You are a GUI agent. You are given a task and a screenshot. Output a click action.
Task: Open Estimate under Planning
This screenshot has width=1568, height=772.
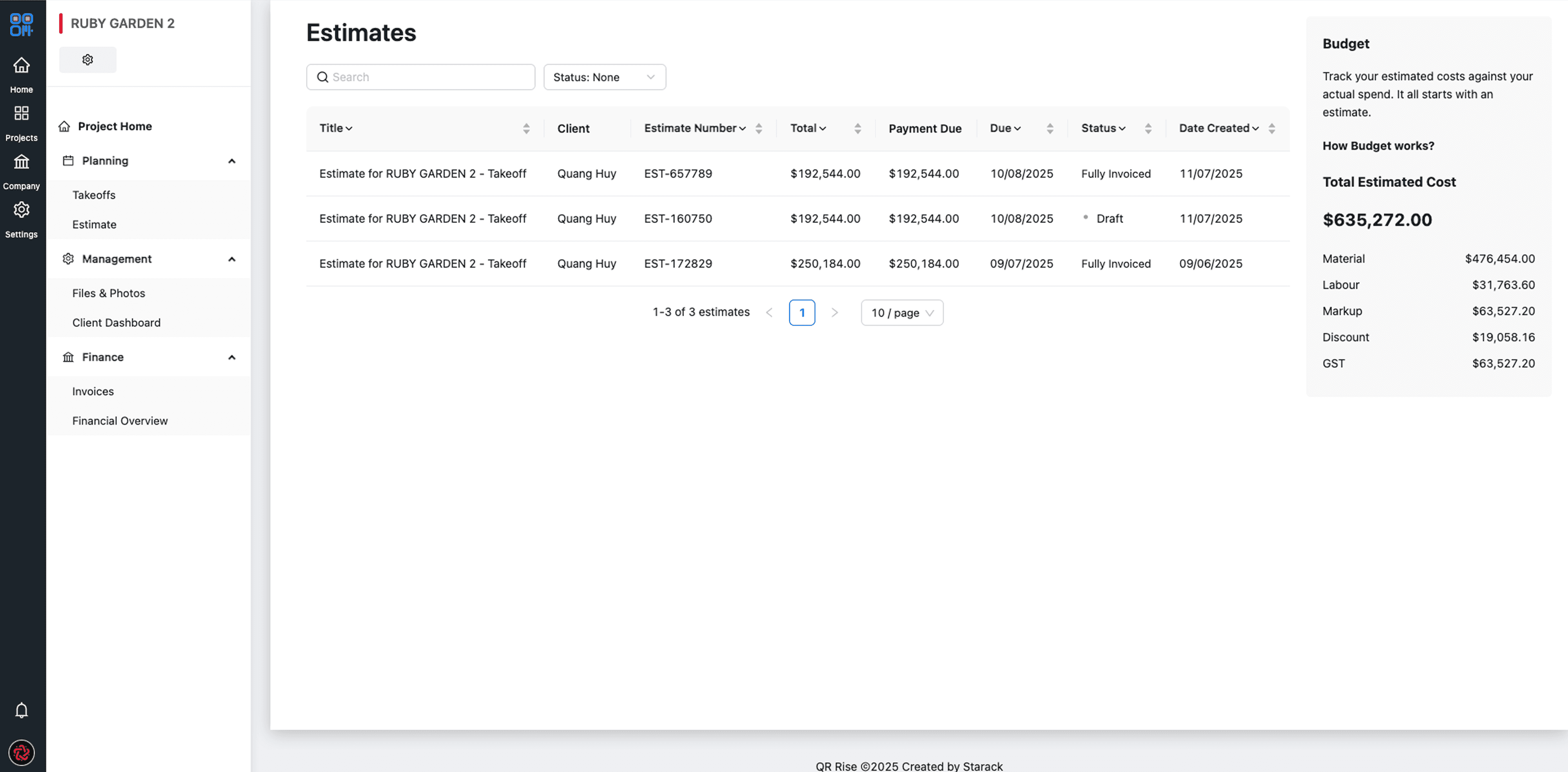pyautogui.click(x=94, y=225)
